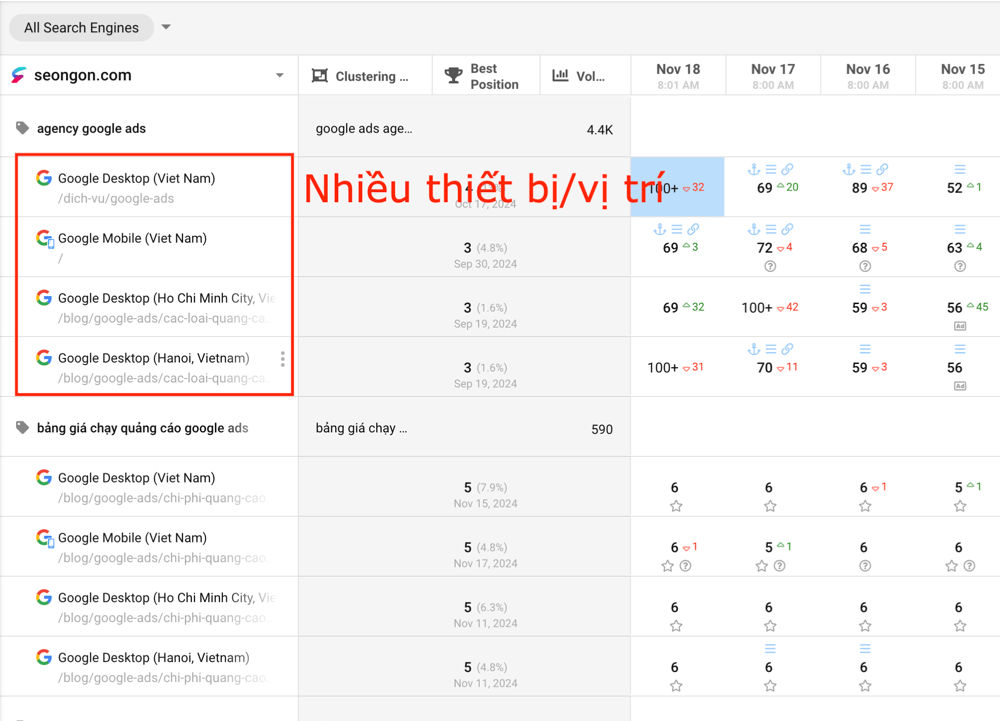1001x721 pixels.
Task: Click the anchor icon above Nov 17 rank 69
Action: coord(754,169)
